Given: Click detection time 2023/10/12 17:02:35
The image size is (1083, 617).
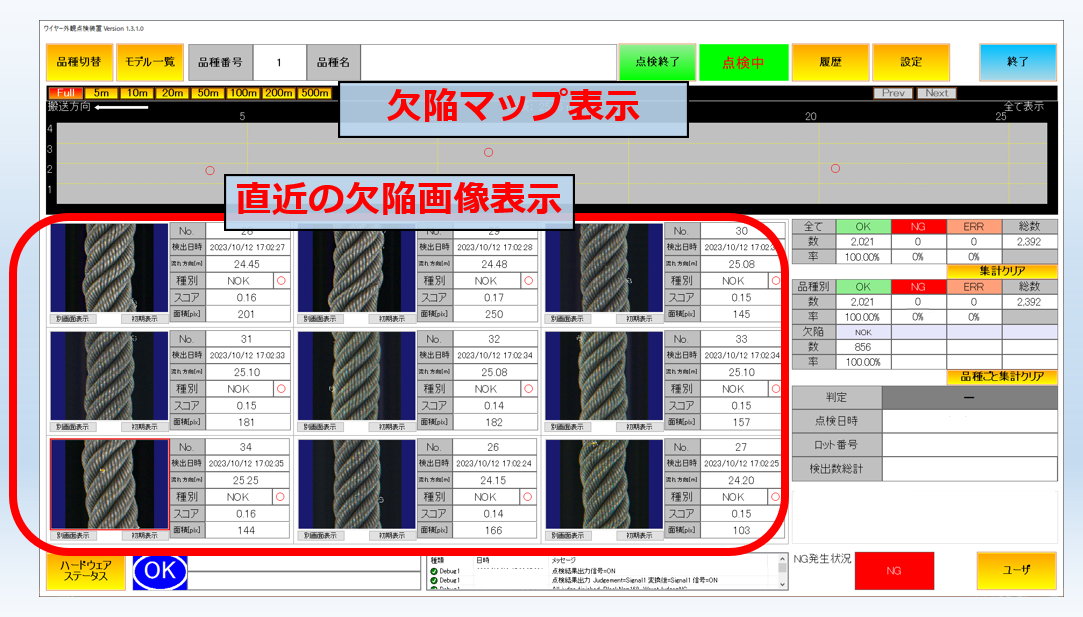Looking at the screenshot, I should pos(247,464).
